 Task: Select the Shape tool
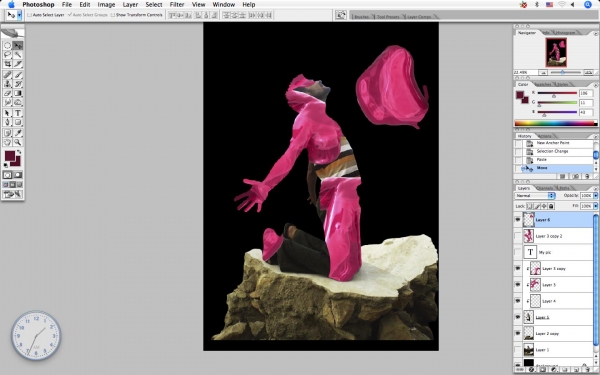coord(18,122)
